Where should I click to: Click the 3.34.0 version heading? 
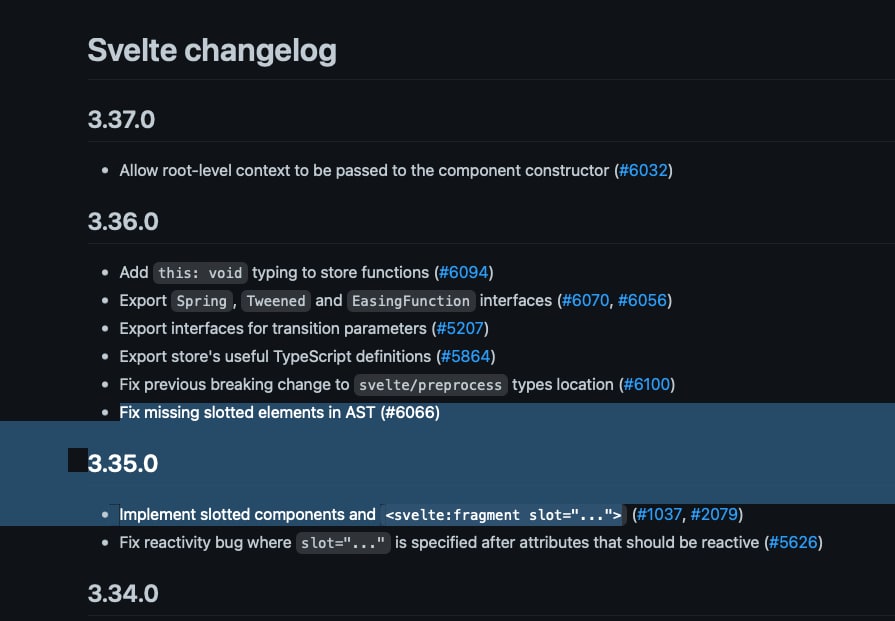pos(123,594)
